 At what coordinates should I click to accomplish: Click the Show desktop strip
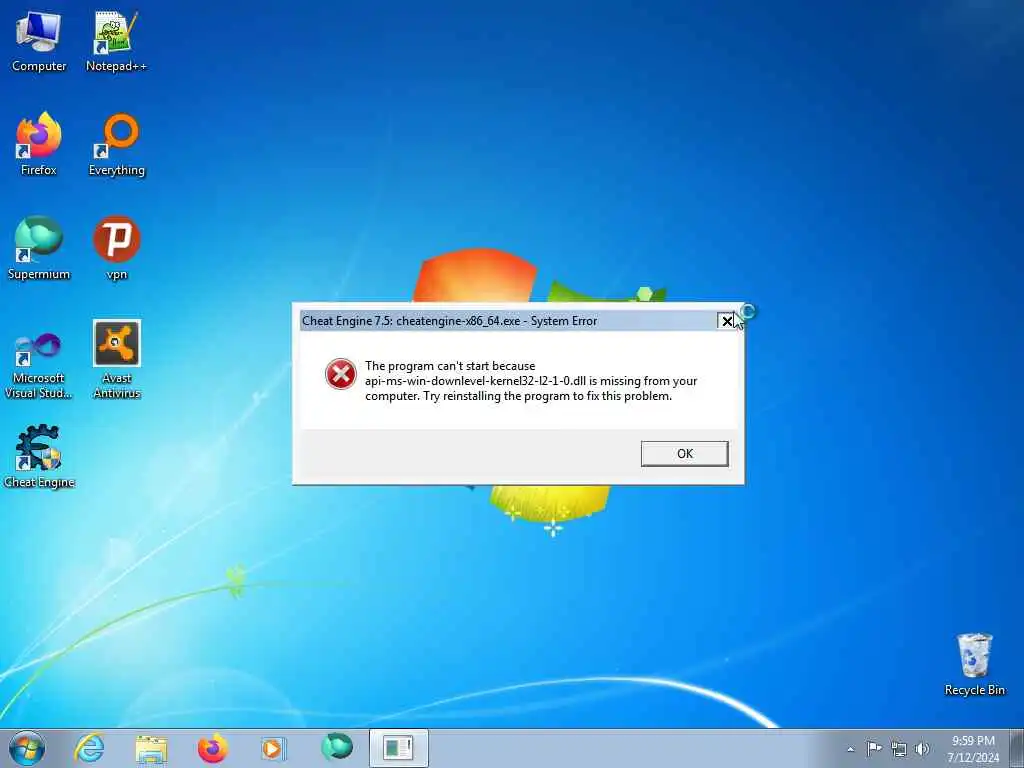coord(1017,748)
